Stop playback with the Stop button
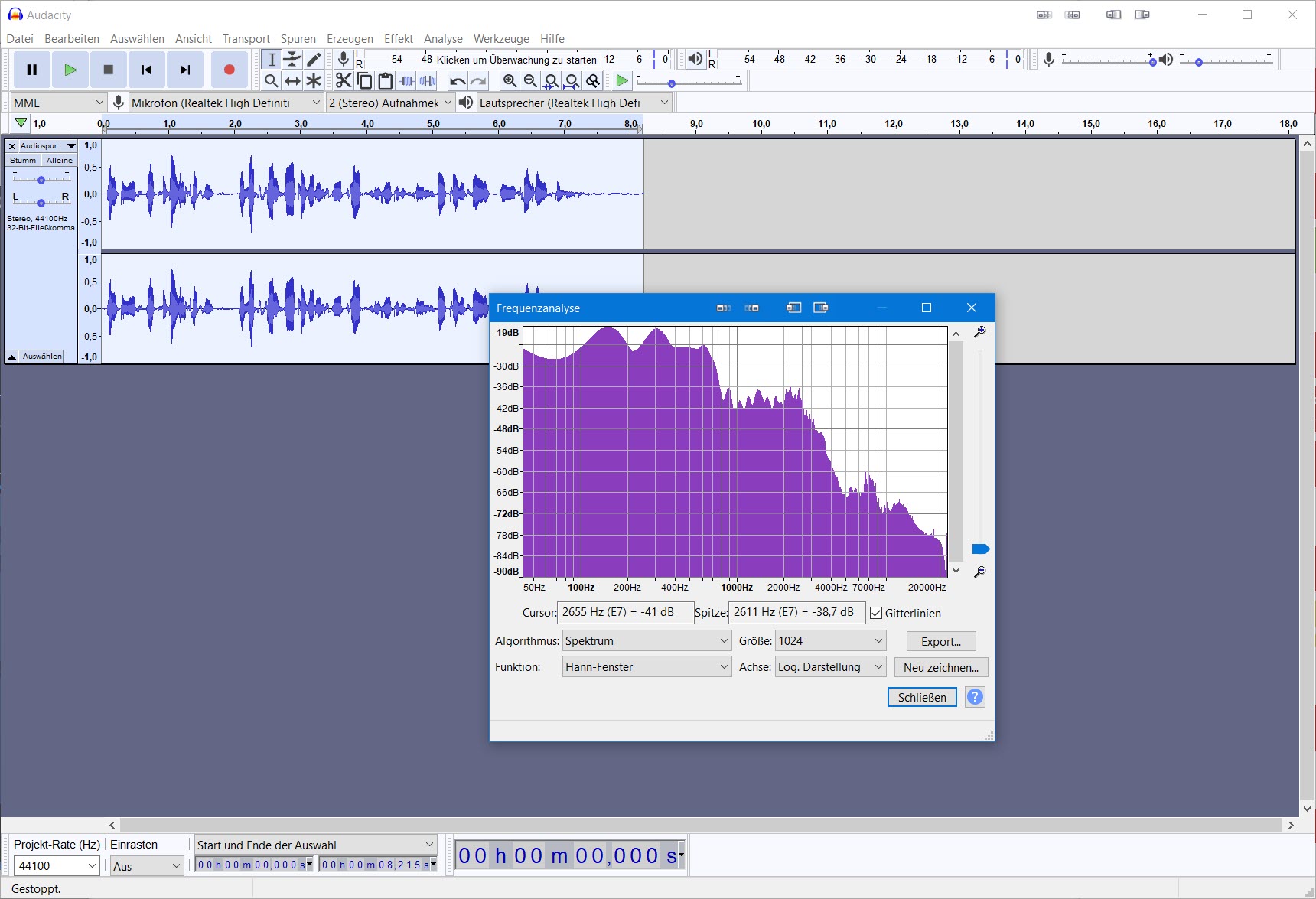Screen dimensions: 1316x899 tap(109, 70)
